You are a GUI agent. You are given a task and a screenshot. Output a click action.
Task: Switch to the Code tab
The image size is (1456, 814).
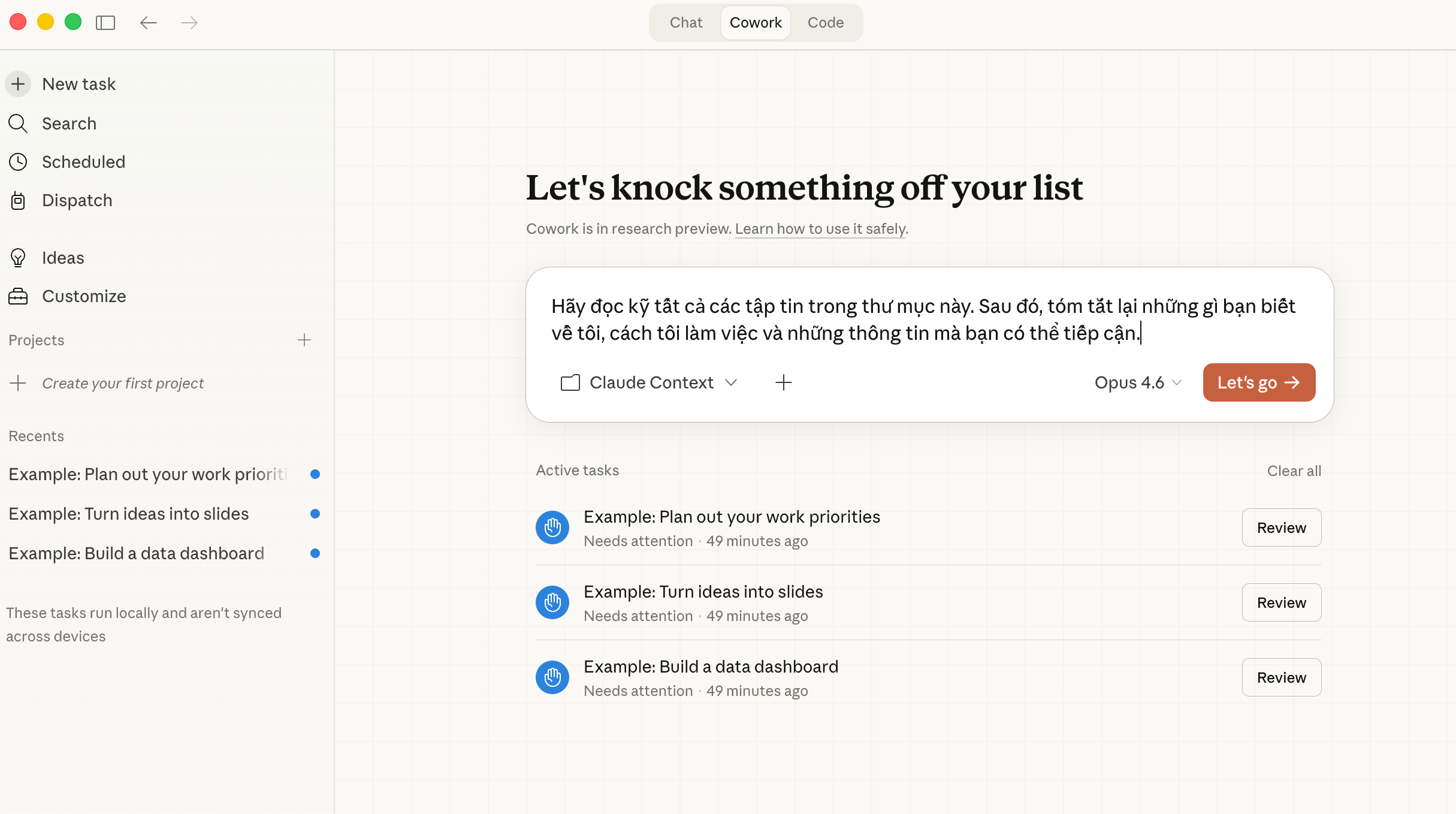(825, 23)
